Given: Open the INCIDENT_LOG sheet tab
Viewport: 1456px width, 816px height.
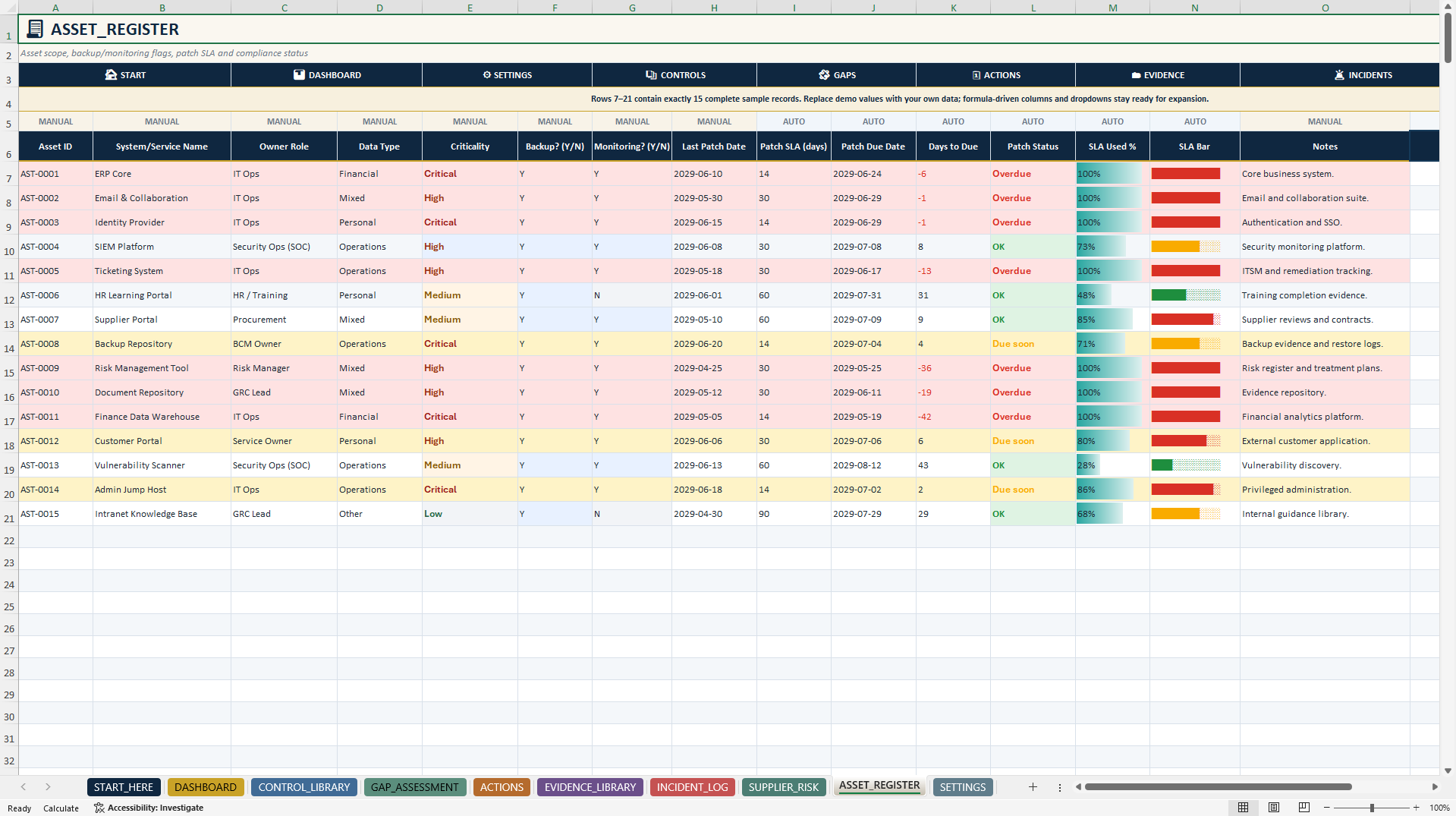Looking at the screenshot, I should [x=692, y=787].
